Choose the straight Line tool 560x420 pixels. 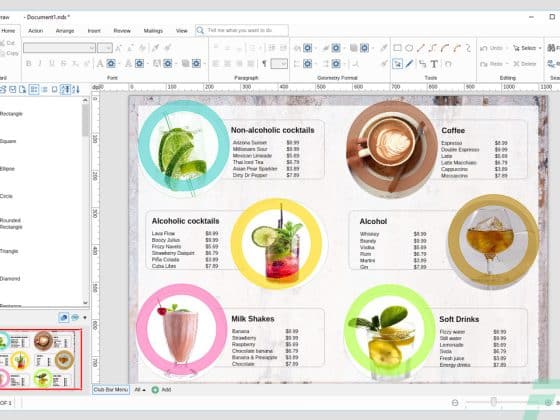point(421,48)
